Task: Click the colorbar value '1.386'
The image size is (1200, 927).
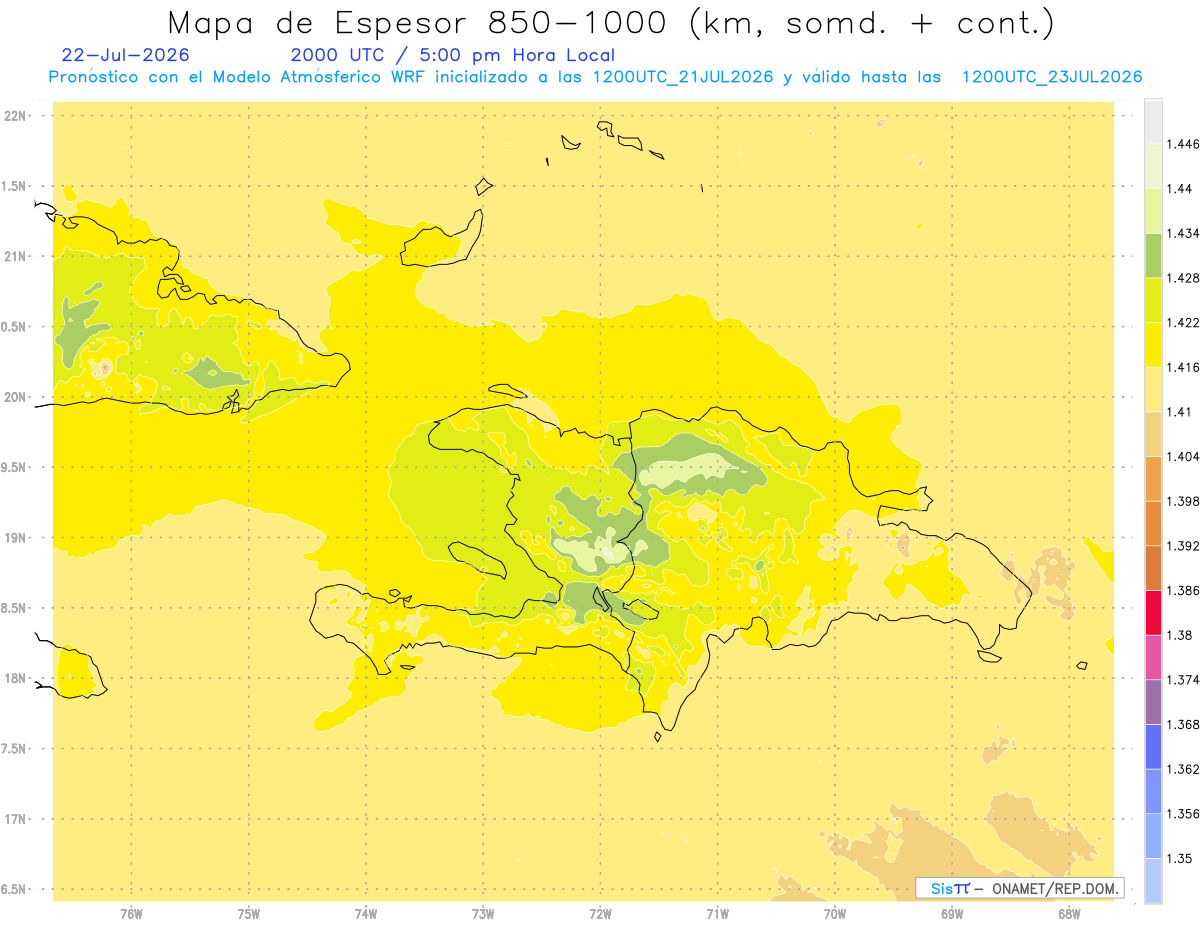Action: point(1183,591)
